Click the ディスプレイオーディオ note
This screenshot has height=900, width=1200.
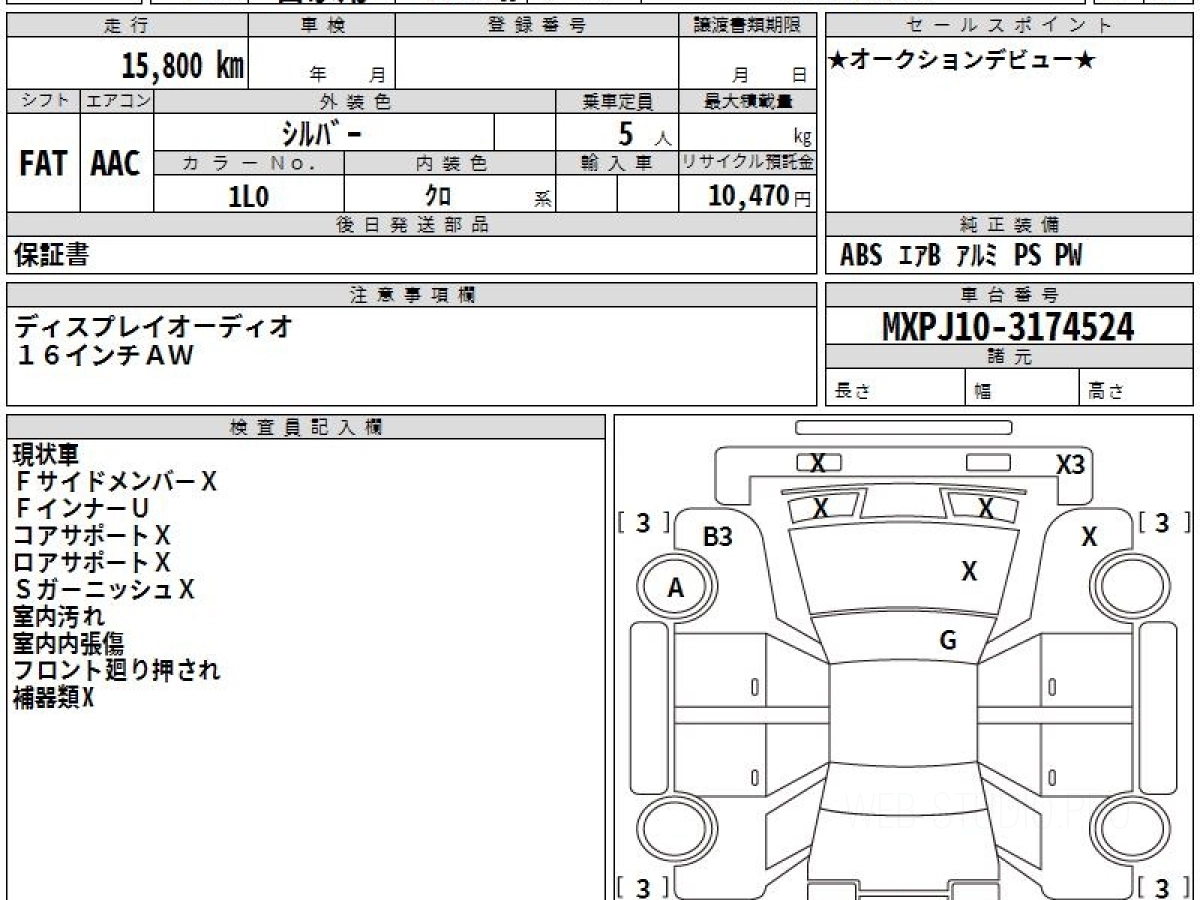(x=154, y=325)
